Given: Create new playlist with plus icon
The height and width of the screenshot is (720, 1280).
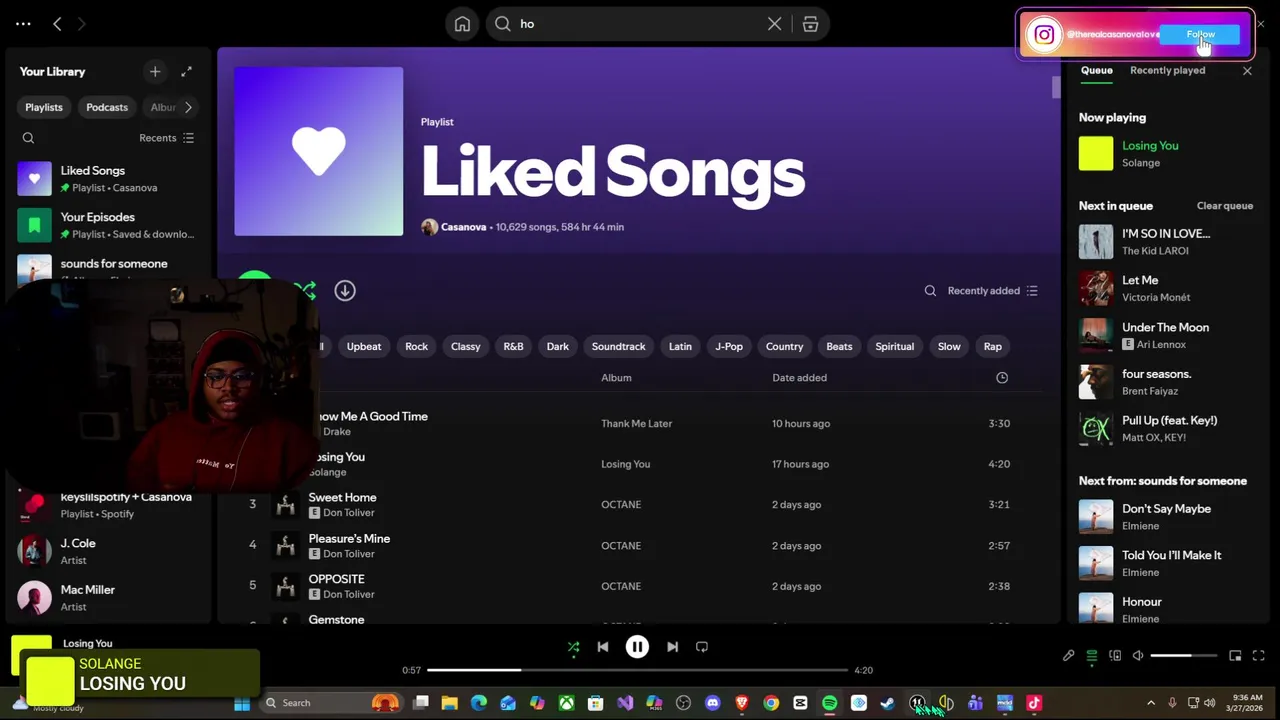Looking at the screenshot, I should pos(155,71).
